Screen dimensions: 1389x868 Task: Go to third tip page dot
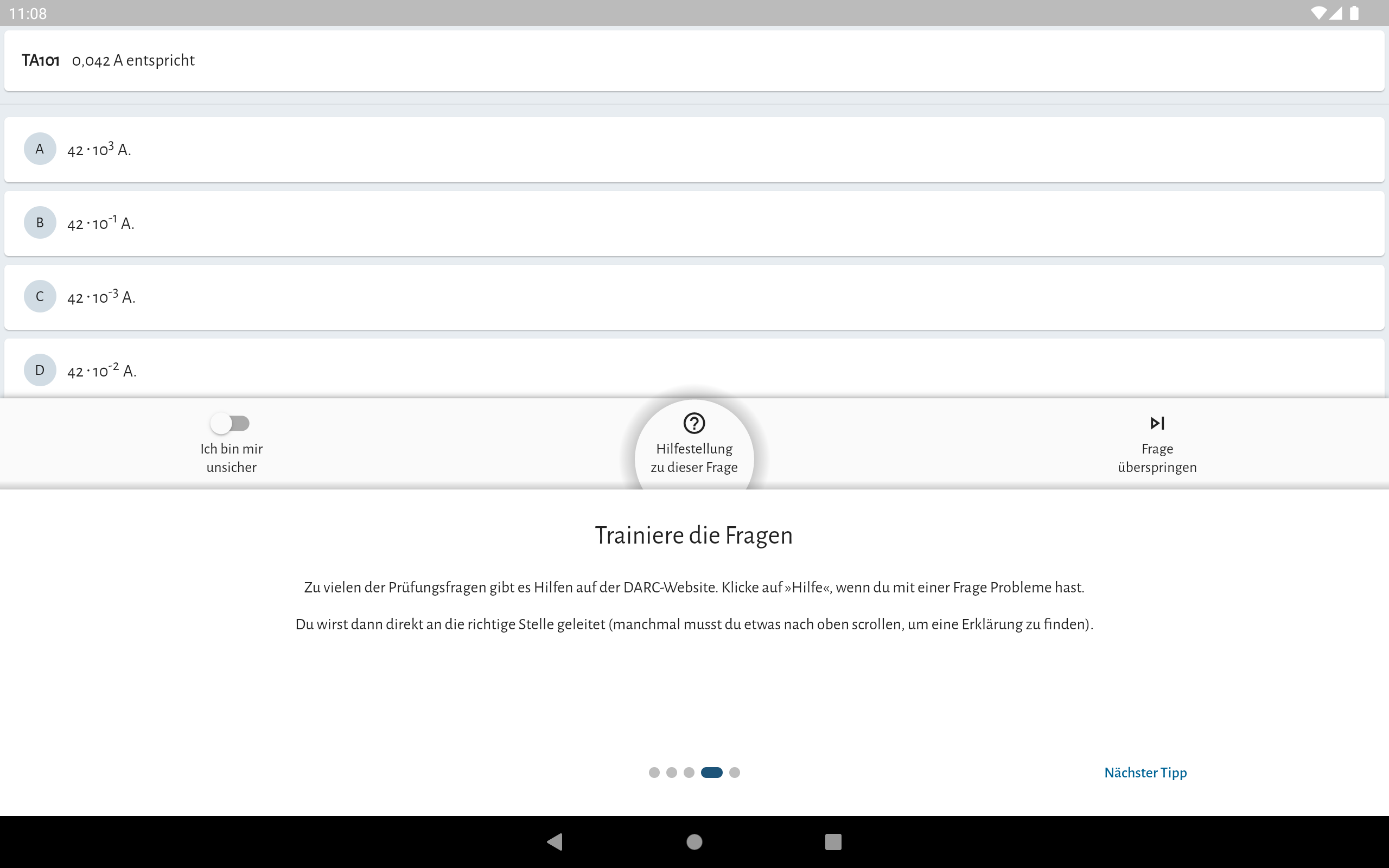(x=689, y=772)
